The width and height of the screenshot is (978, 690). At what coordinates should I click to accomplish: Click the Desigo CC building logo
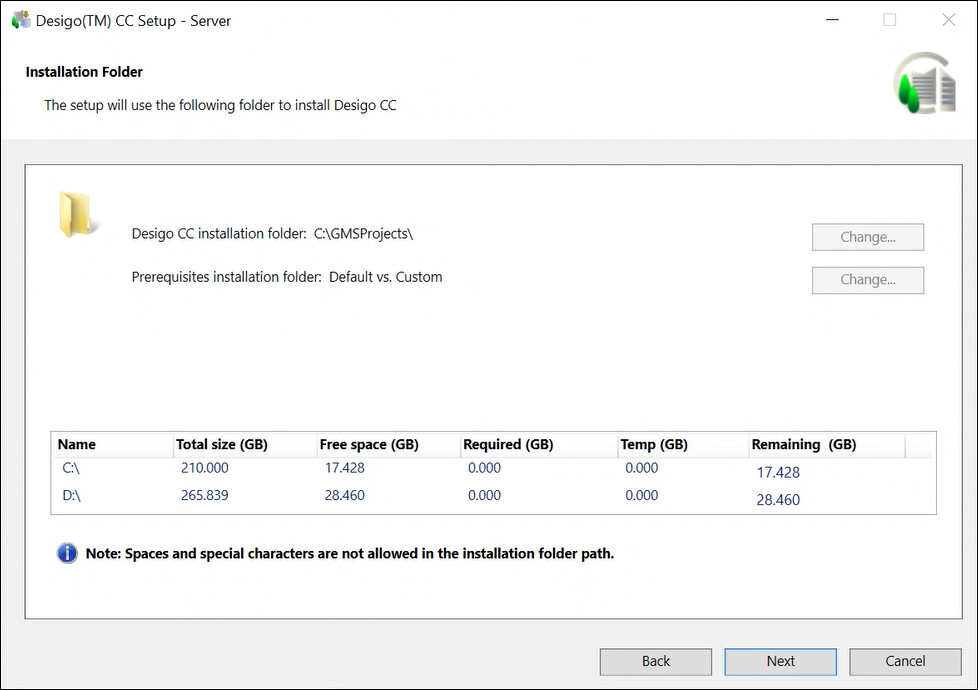point(925,84)
